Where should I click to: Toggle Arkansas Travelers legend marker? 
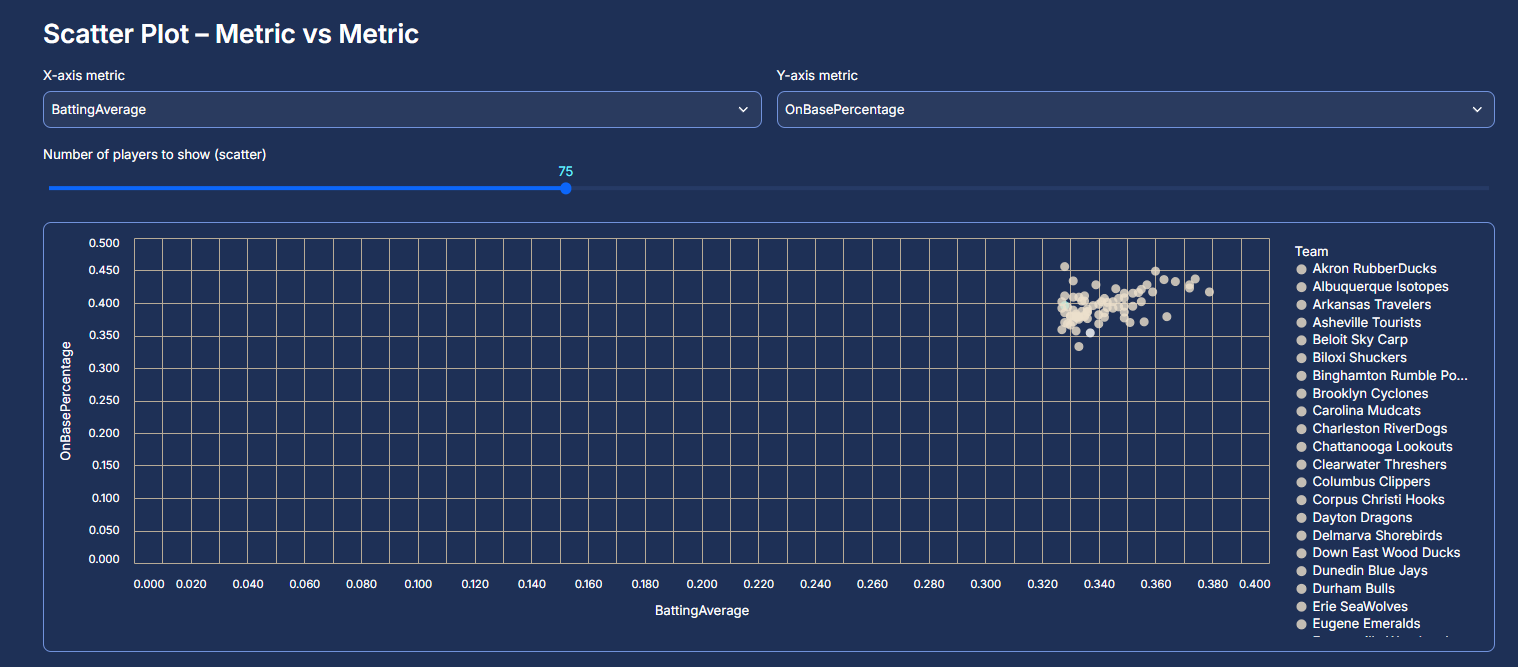click(x=1302, y=305)
